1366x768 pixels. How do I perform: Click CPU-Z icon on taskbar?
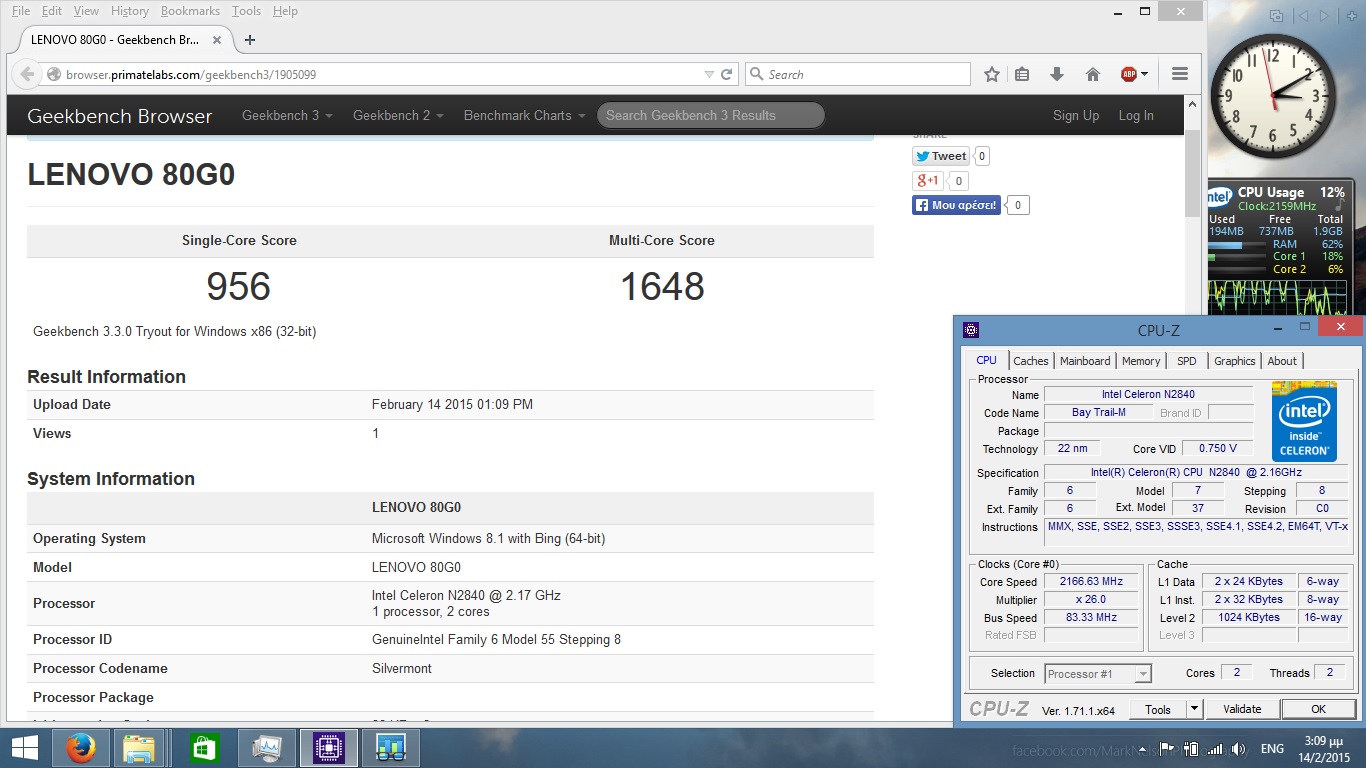coord(329,748)
